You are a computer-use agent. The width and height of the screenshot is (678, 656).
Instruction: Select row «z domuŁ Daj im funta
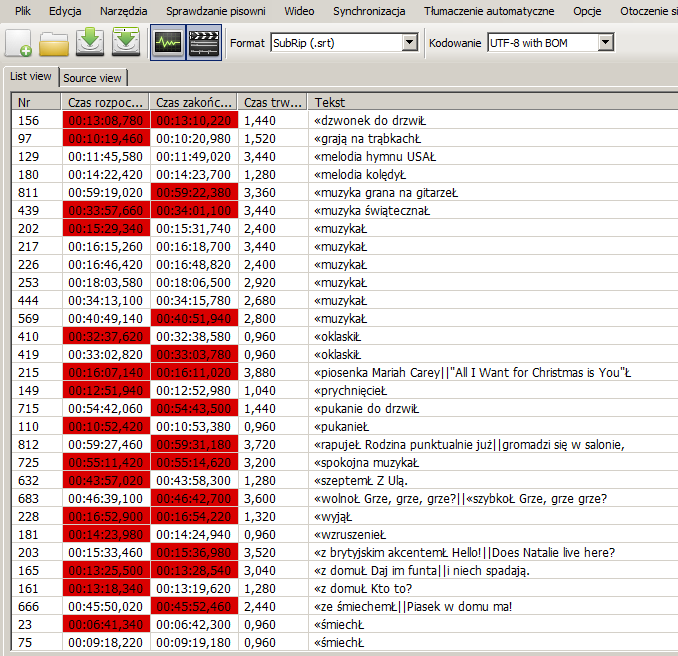pos(345,571)
